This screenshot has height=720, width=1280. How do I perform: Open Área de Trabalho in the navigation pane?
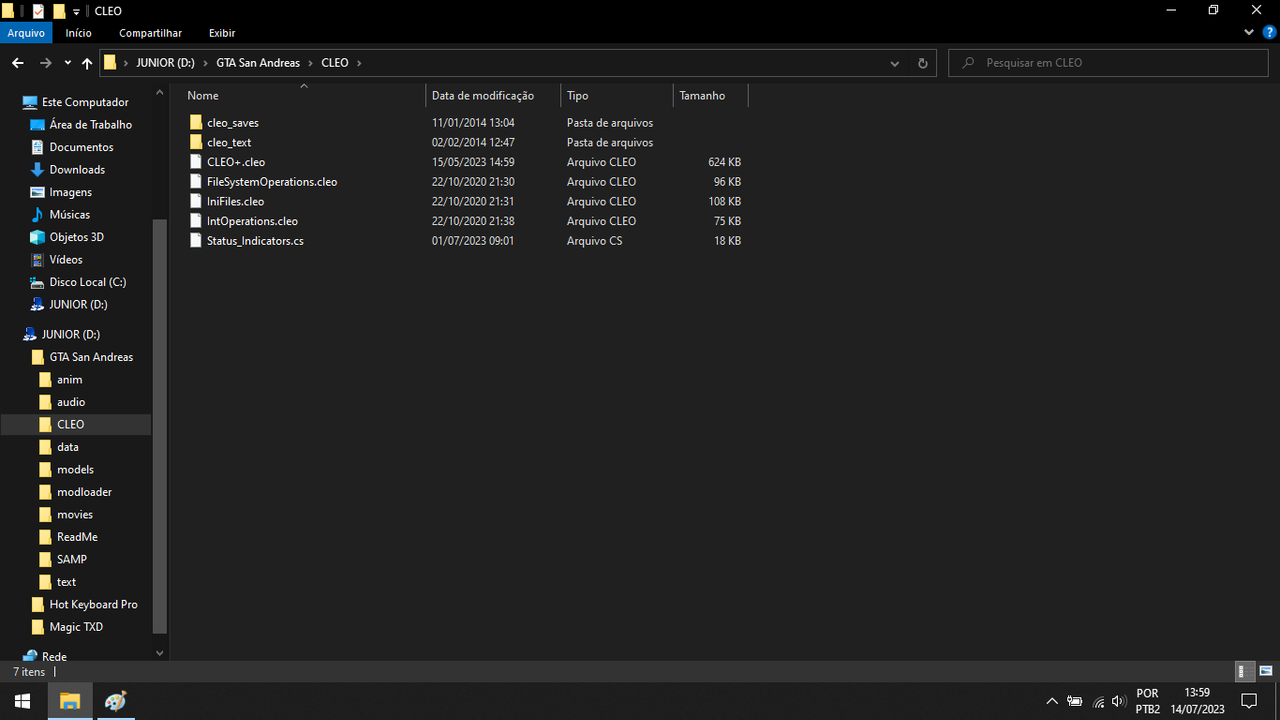click(90, 125)
